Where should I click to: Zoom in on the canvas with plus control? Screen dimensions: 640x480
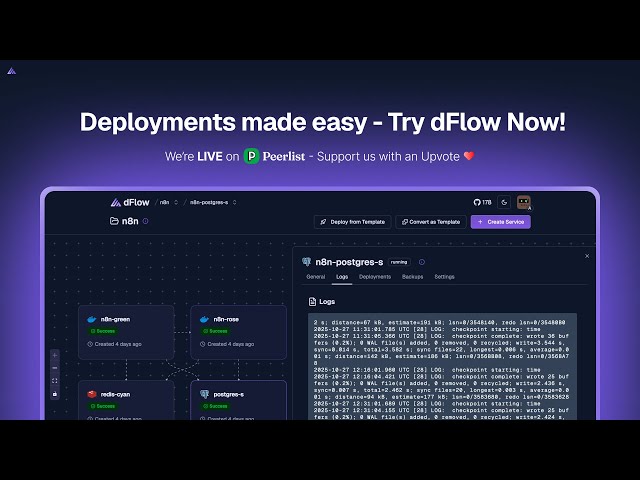pyautogui.click(x=55, y=355)
